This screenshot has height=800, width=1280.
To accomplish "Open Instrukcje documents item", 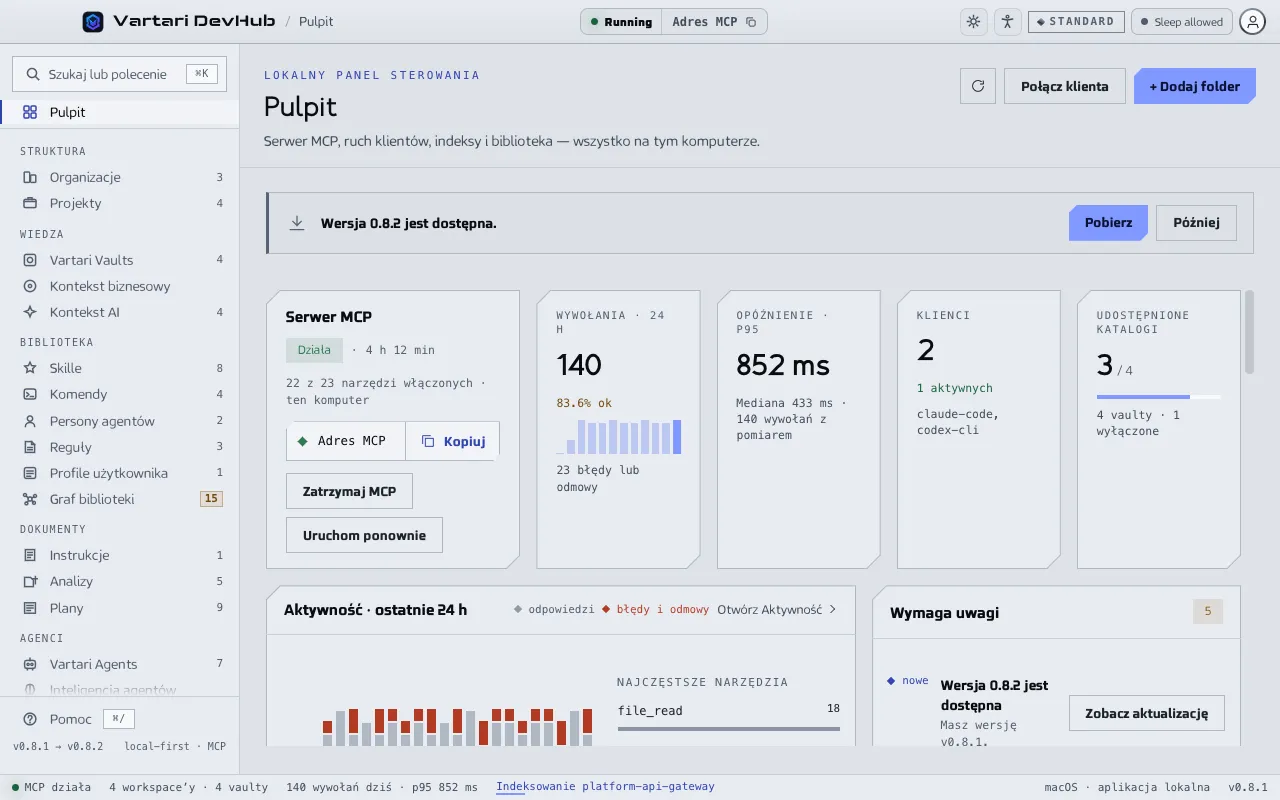I will pyautogui.click(x=120, y=555).
